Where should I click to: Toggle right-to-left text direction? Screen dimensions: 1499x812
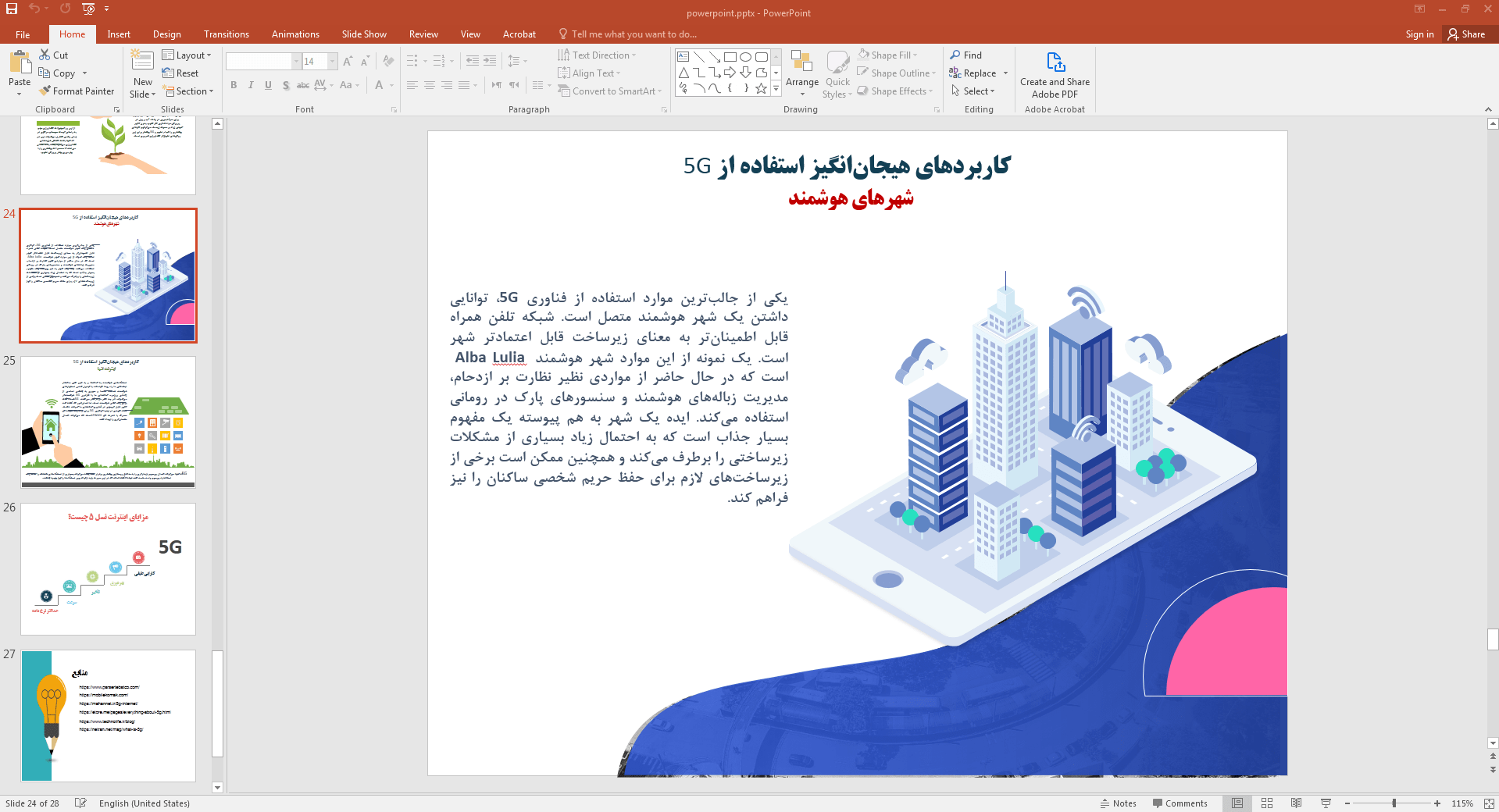(x=514, y=85)
